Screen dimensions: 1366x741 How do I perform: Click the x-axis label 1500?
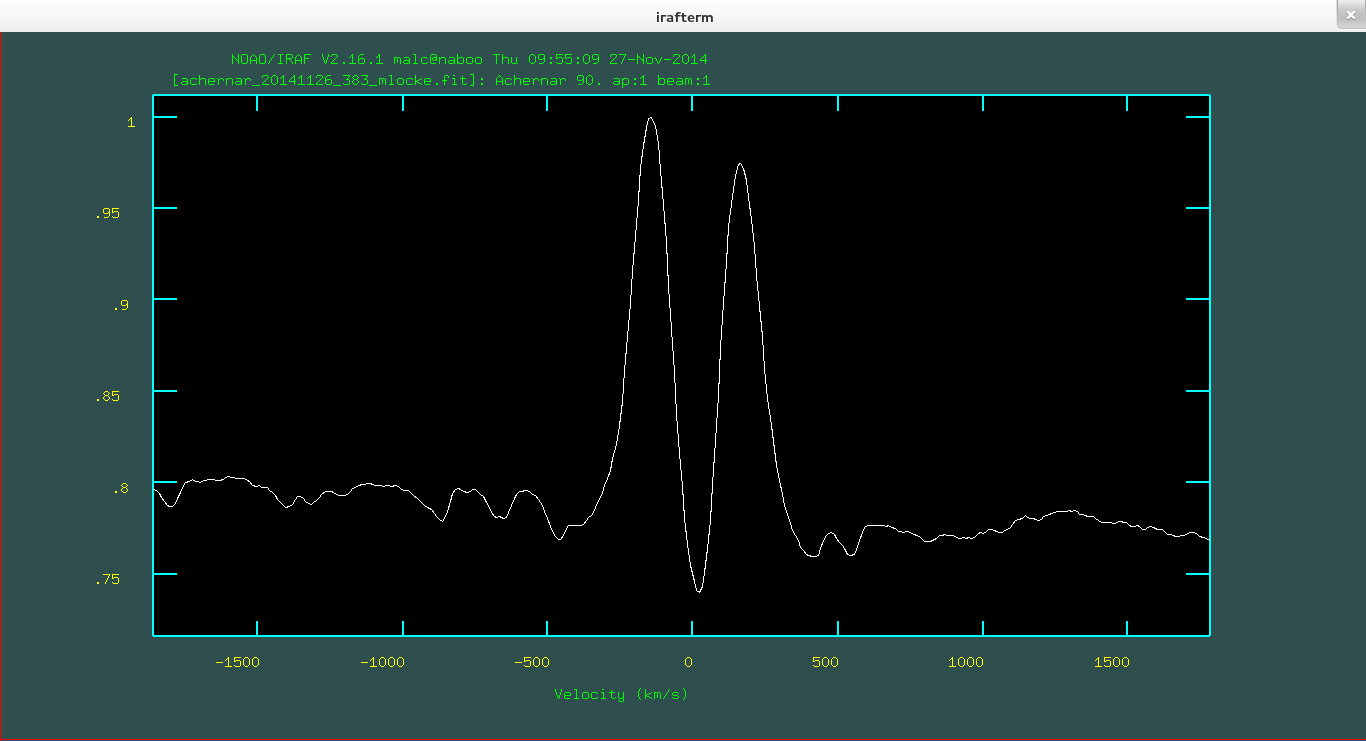coord(1111,662)
